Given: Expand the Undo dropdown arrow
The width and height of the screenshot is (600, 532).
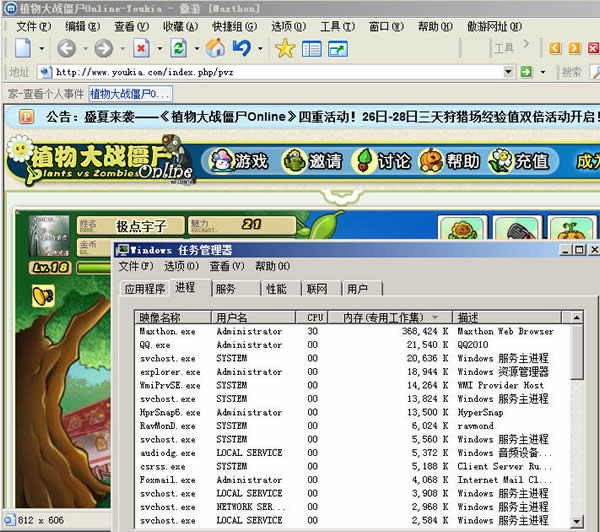Looking at the screenshot, I should (x=260, y=49).
